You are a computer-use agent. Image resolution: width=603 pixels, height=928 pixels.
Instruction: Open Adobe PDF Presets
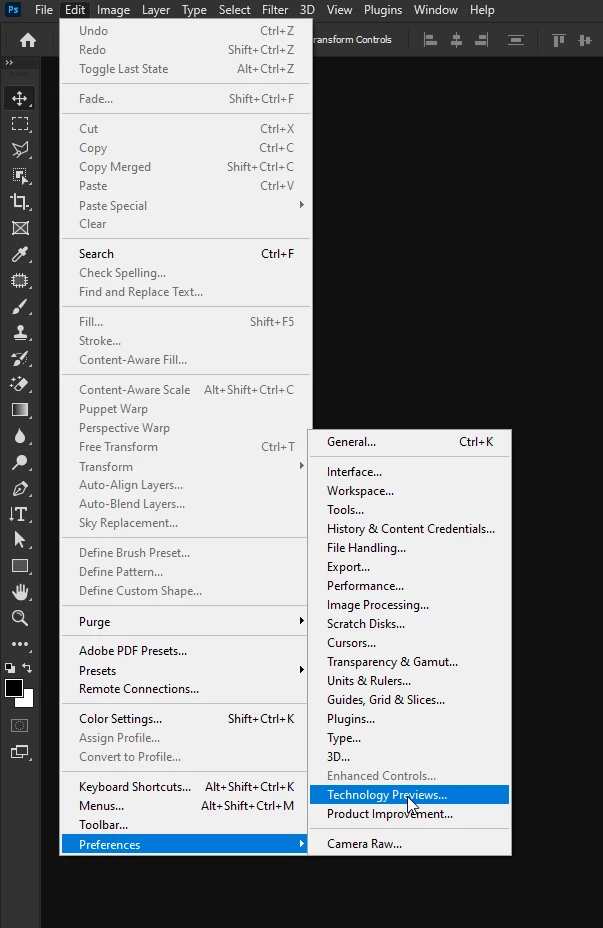[186, 651]
